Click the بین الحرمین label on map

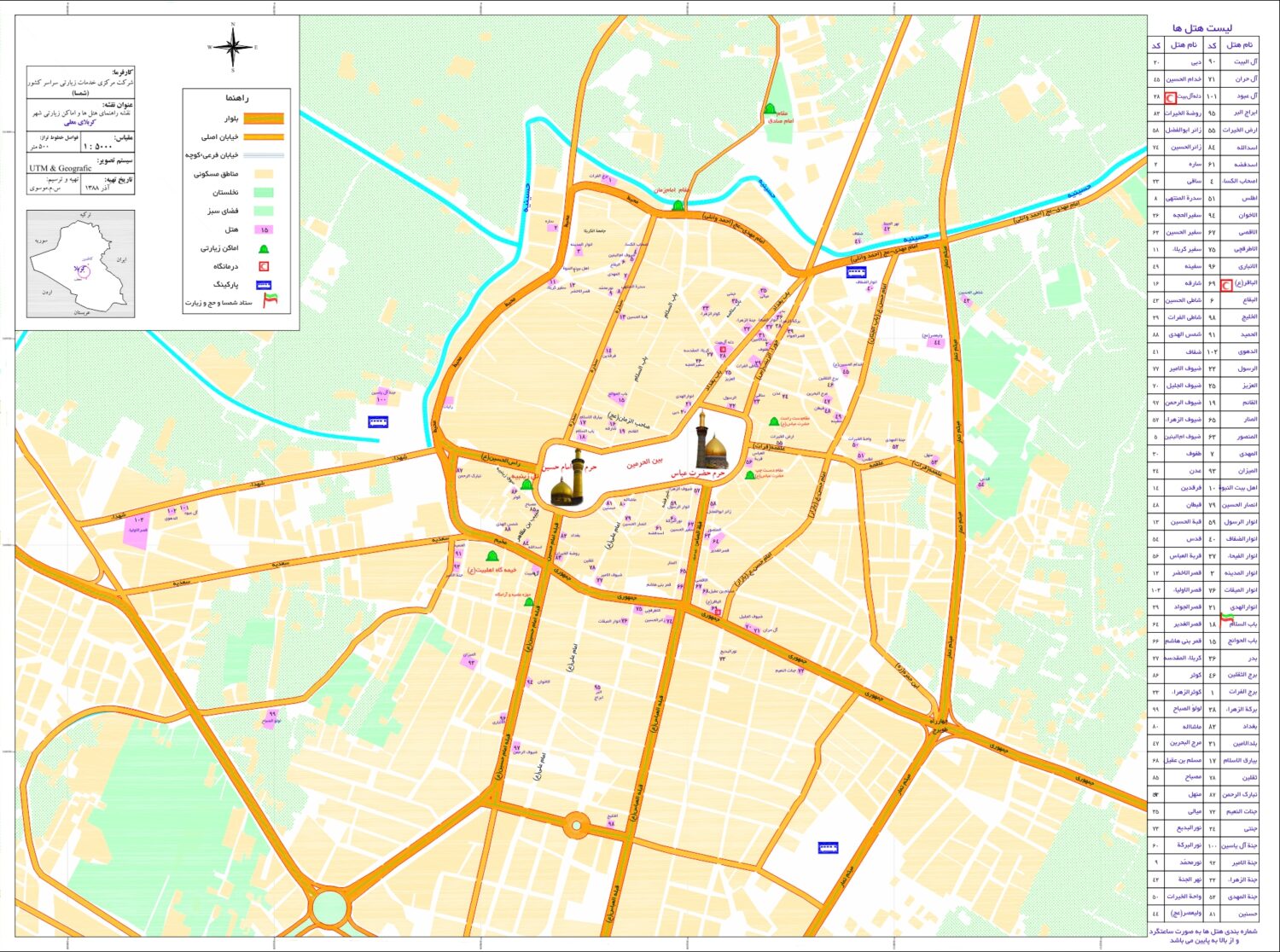click(646, 462)
